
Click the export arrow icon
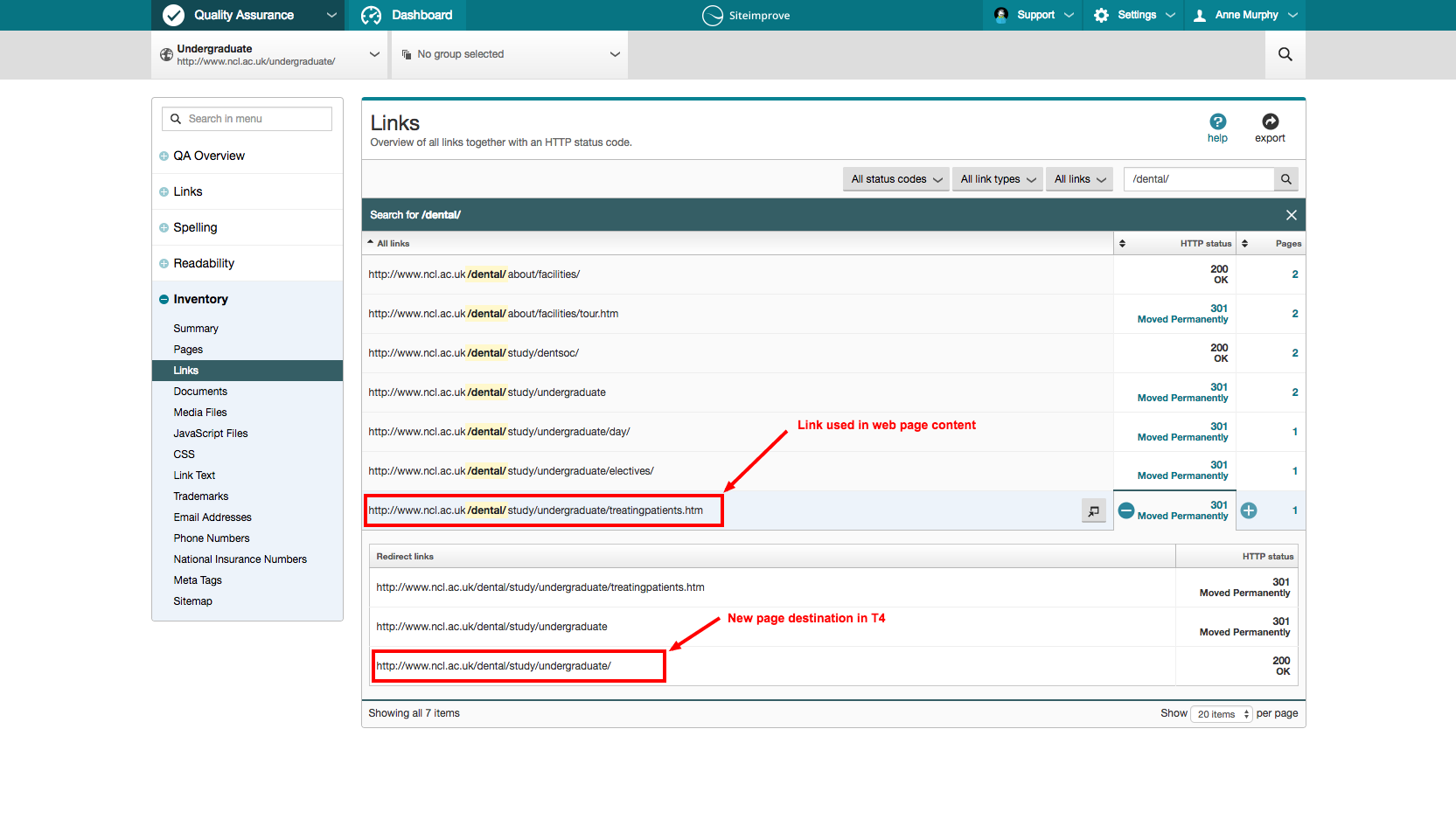1270,121
